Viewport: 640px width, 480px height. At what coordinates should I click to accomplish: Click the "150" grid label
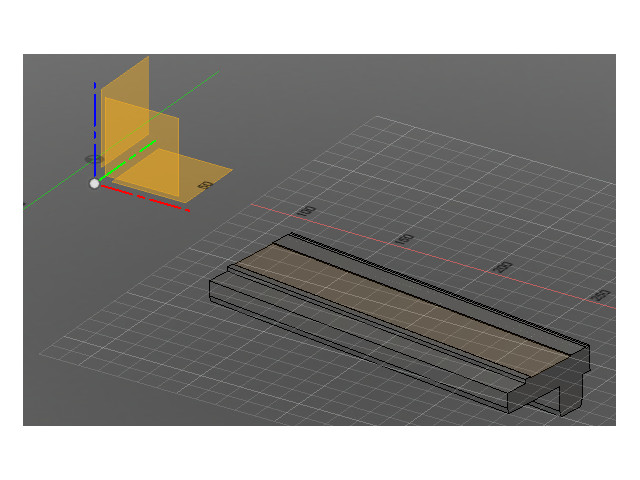click(x=404, y=239)
